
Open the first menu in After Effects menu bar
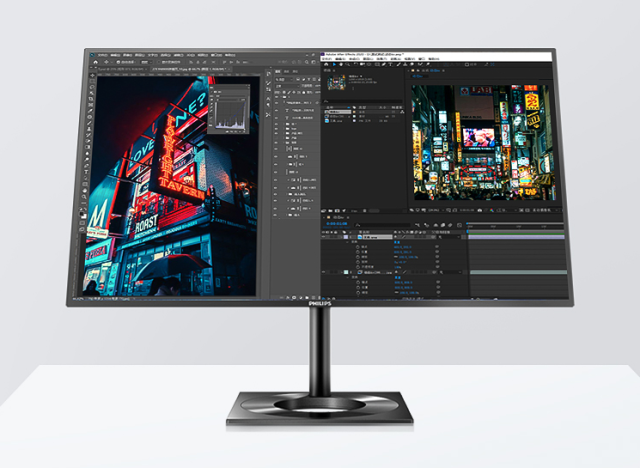(327, 59)
